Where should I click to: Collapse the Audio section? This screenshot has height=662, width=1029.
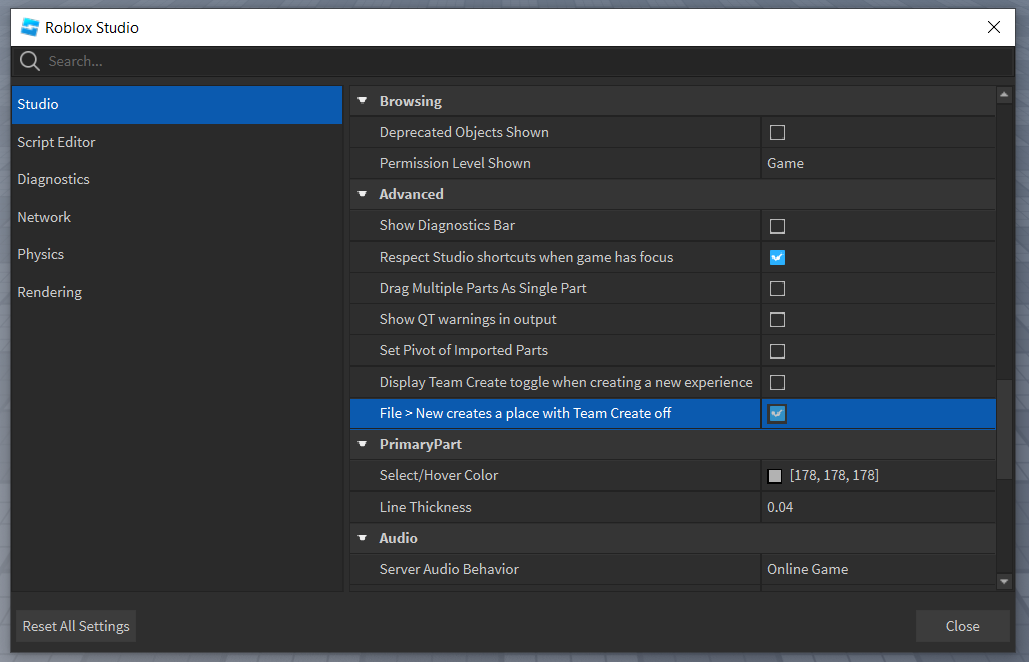click(362, 538)
